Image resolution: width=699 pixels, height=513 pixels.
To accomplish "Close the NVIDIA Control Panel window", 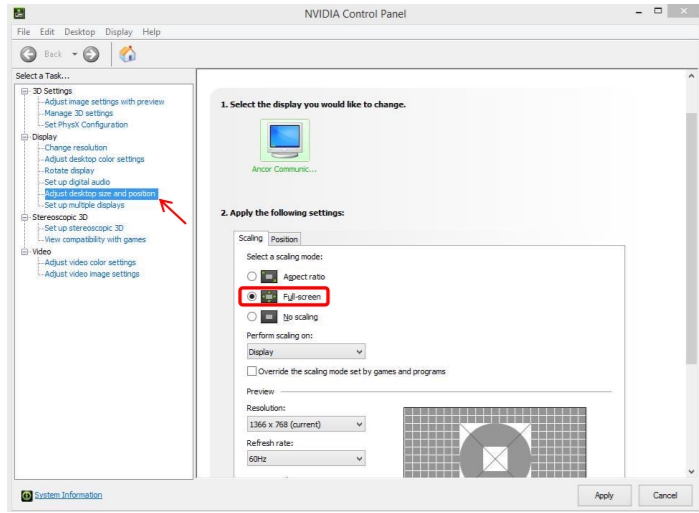I will 683,11.
